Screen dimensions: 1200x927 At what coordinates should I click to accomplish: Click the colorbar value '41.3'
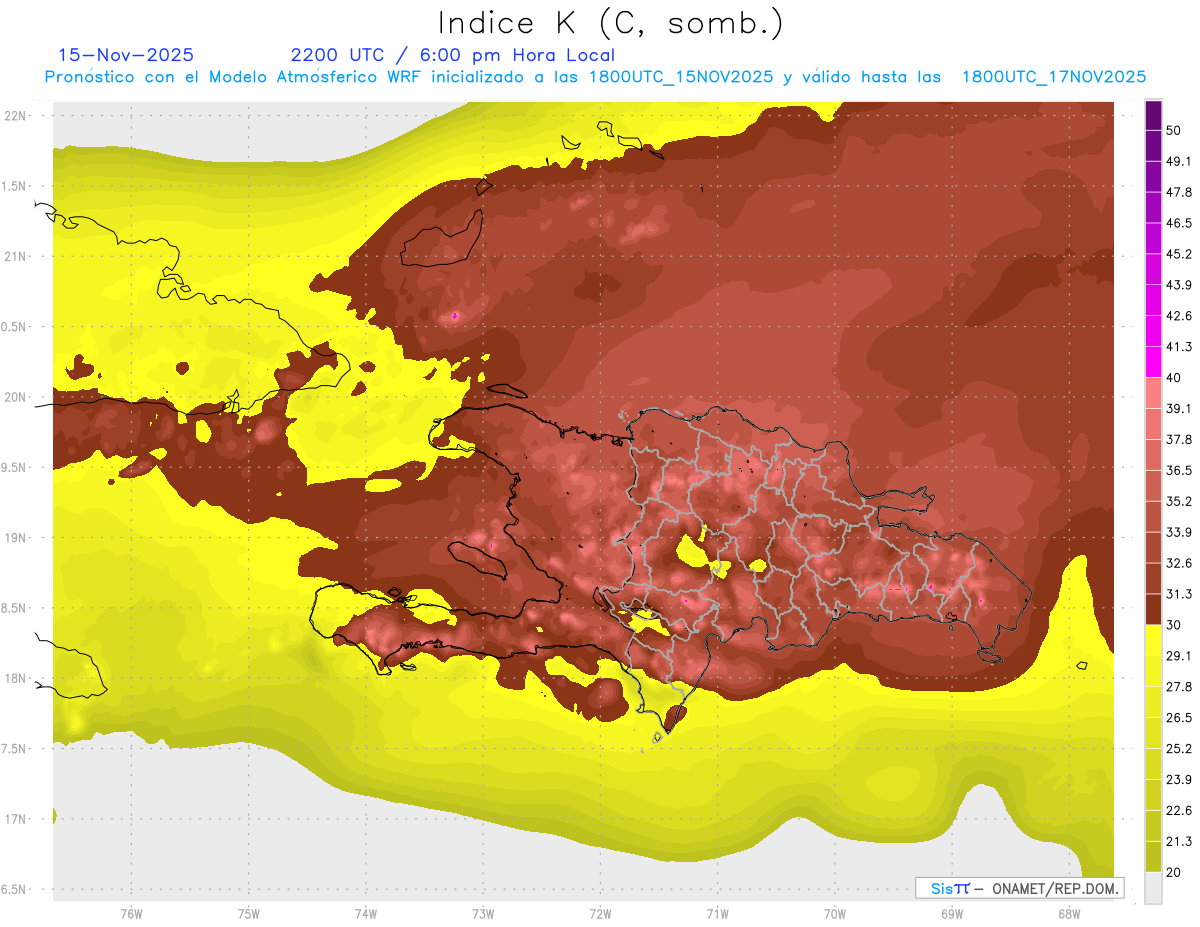1180,347
